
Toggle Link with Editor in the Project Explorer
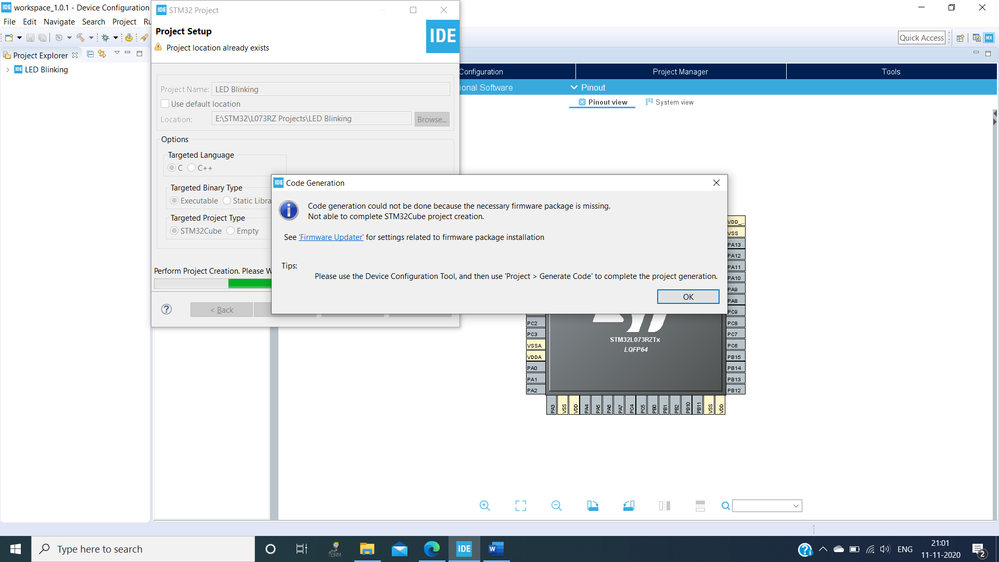102,54
